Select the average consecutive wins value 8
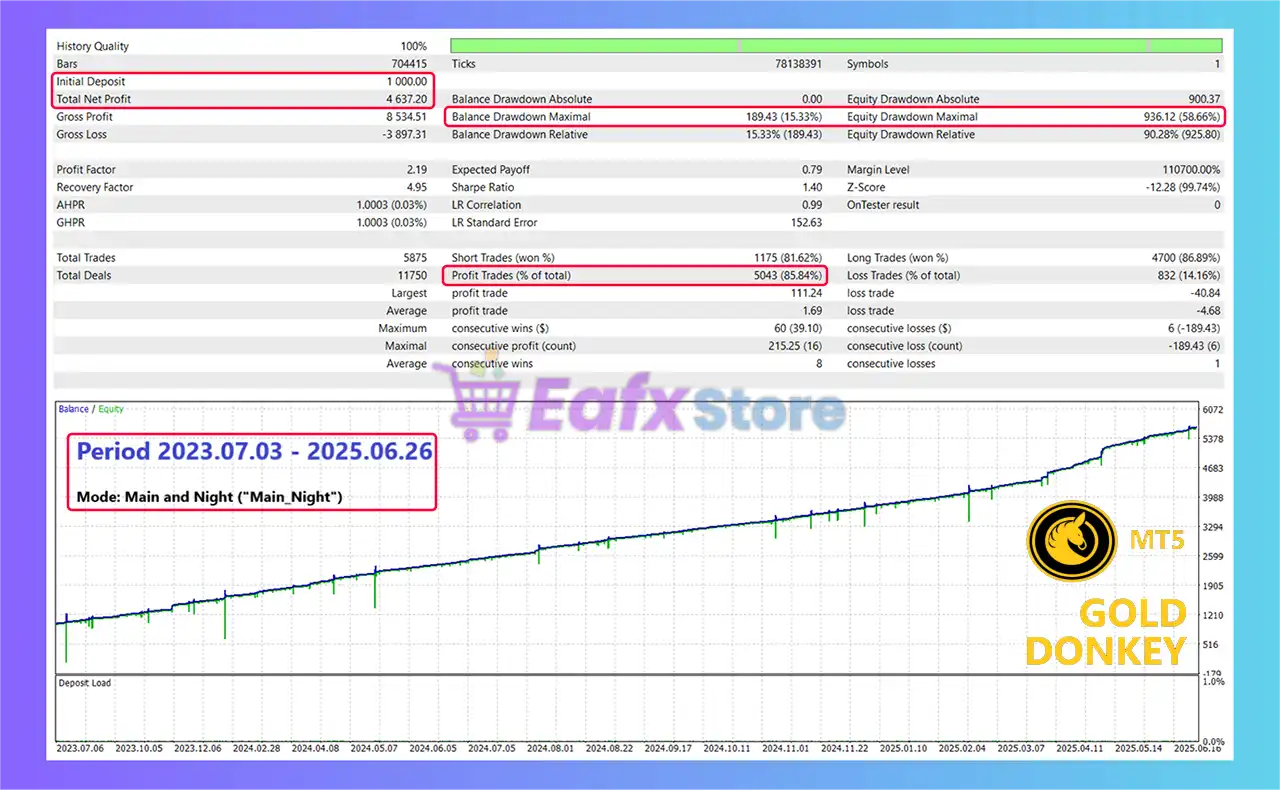 point(819,364)
